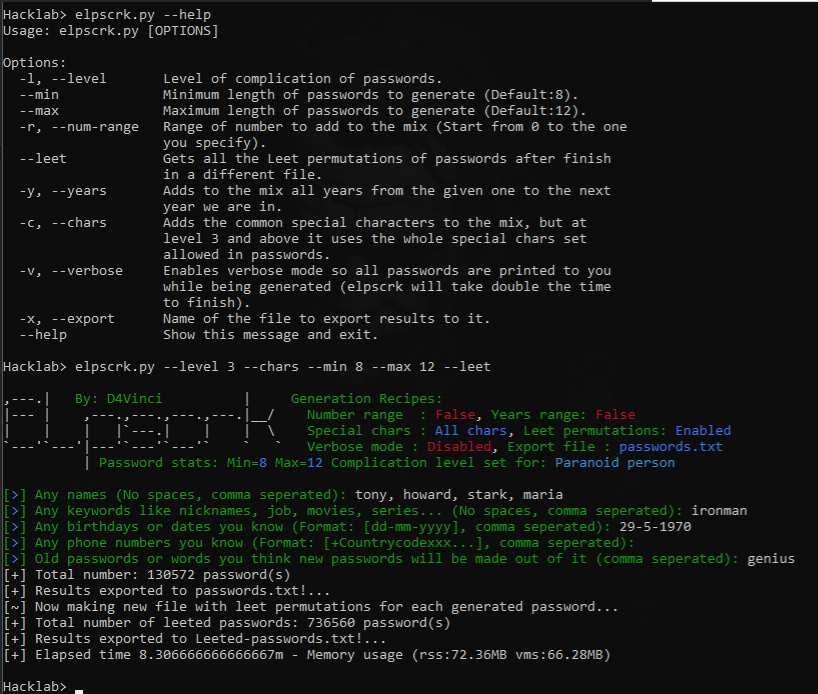Click the 'Memory usage (rss:72.36MB vms:66.28MB)' text
818x694 pixels.
click(459, 655)
